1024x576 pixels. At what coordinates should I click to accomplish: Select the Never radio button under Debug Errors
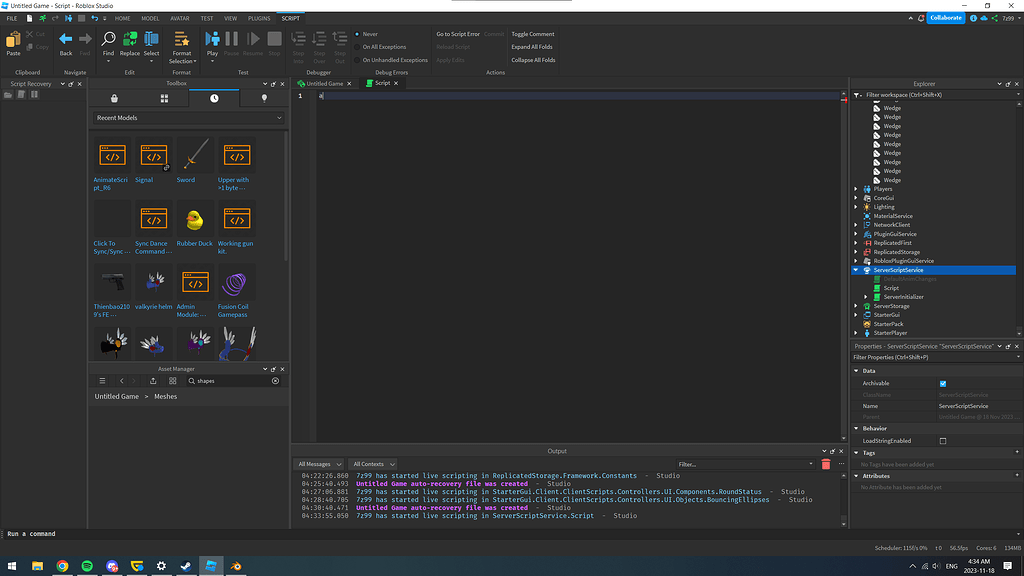coord(358,34)
